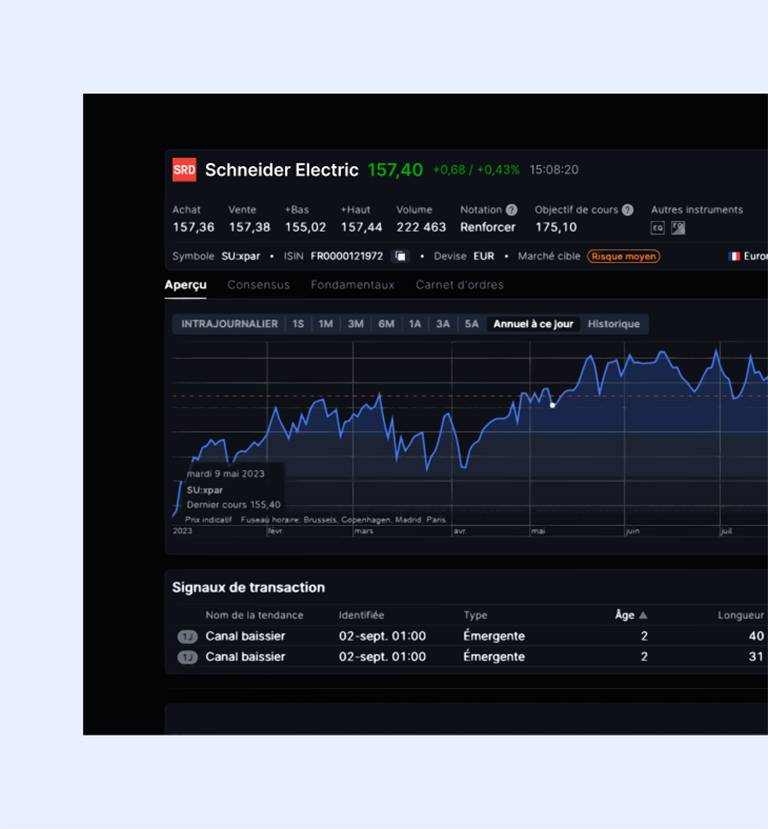Select the 1S chart range
The image size is (768, 829).
(298, 324)
